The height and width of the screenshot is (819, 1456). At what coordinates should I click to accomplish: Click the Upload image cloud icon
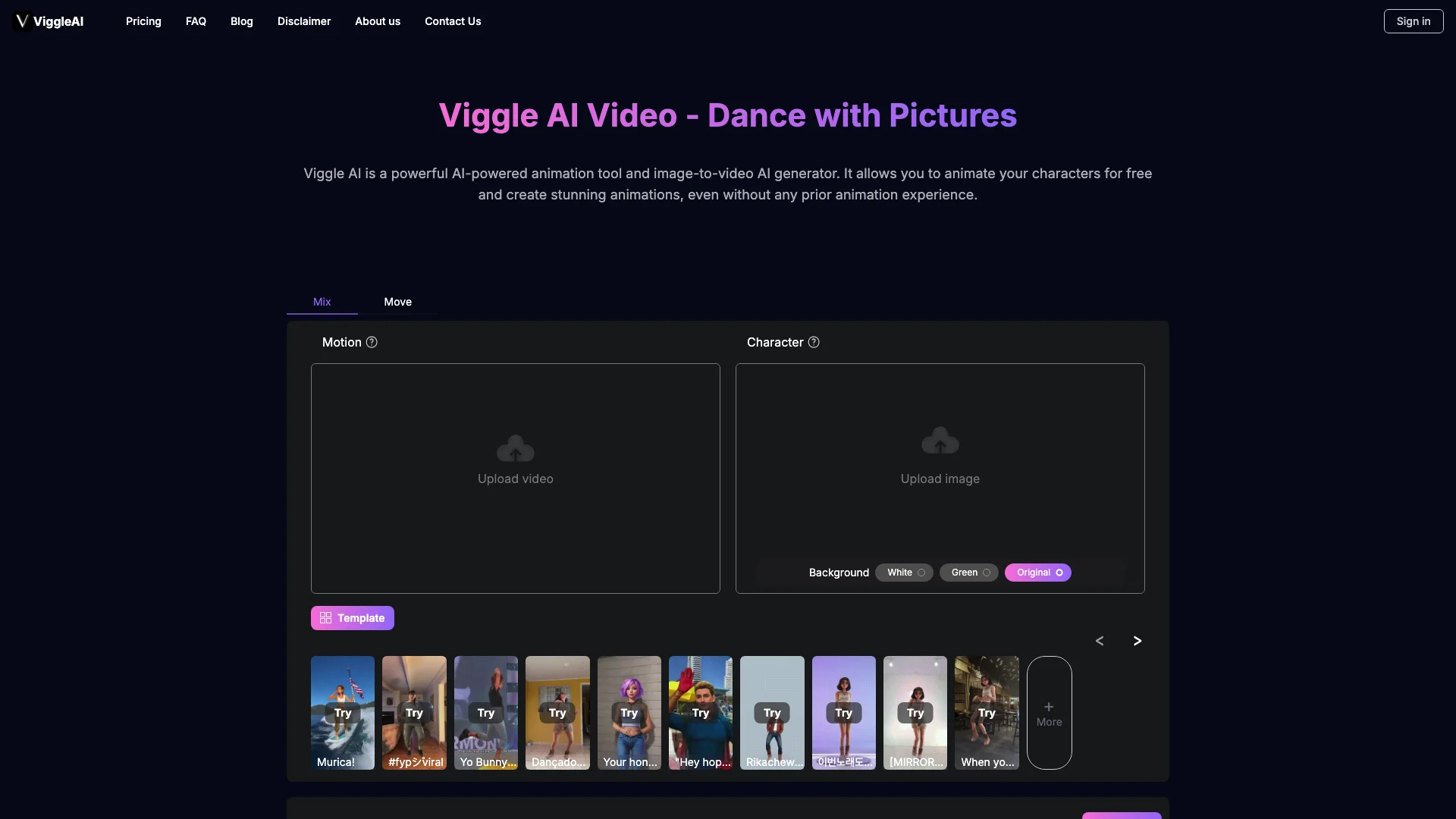click(x=940, y=441)
